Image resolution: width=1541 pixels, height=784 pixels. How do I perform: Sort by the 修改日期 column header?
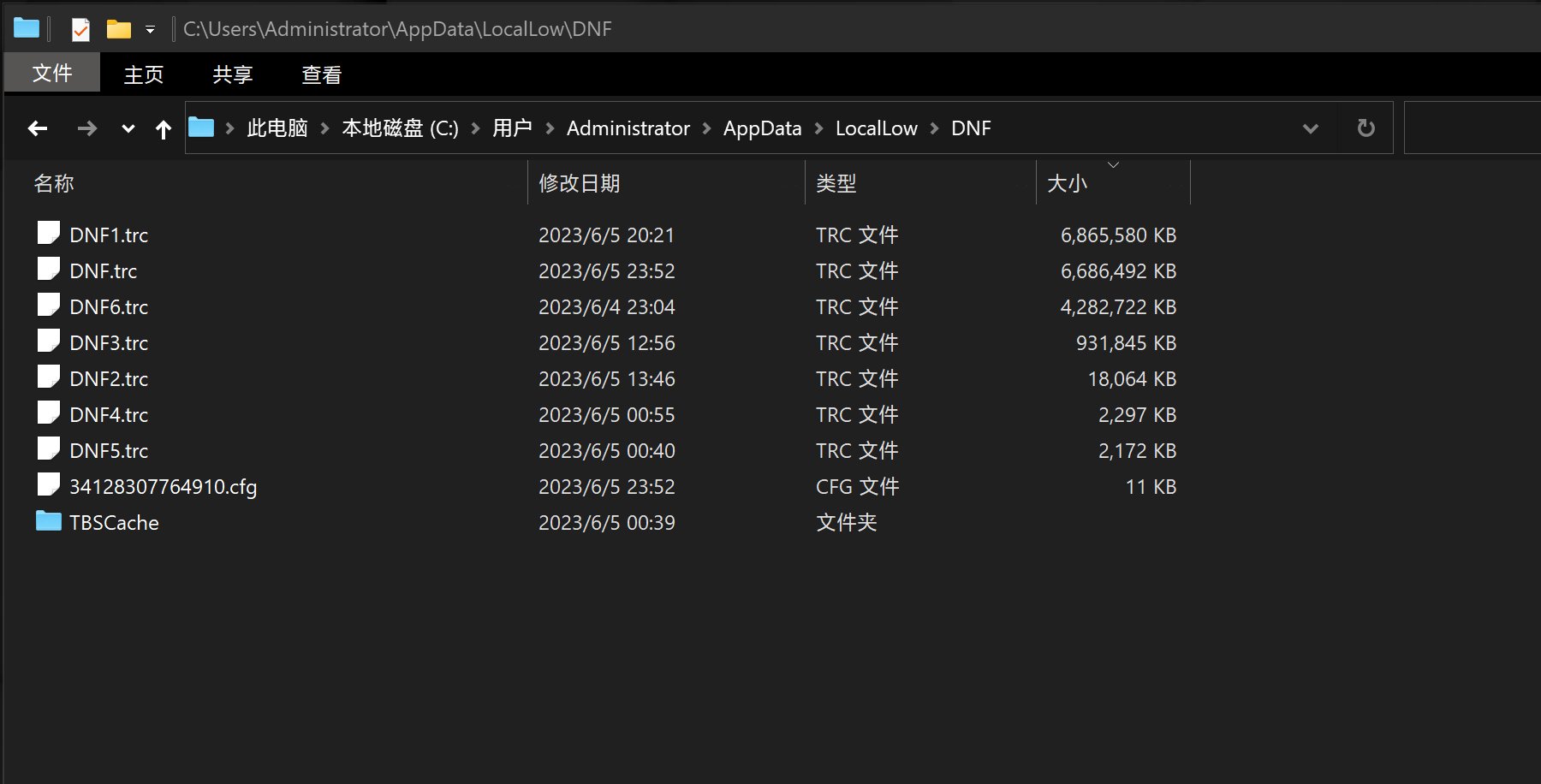(580, 183)
